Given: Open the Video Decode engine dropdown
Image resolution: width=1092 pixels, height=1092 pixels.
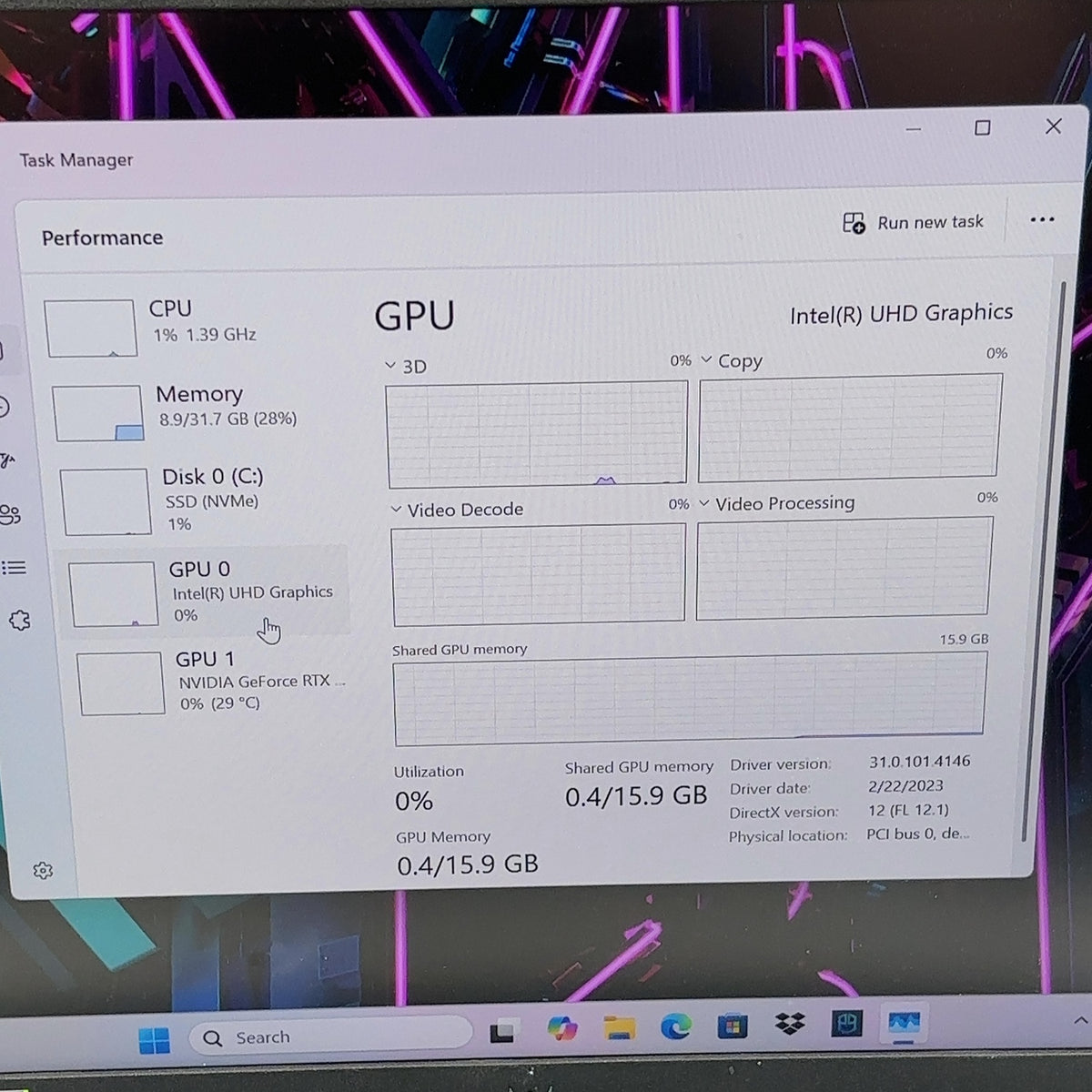Looking at the screenshot, I should click(x=396, y=510).
